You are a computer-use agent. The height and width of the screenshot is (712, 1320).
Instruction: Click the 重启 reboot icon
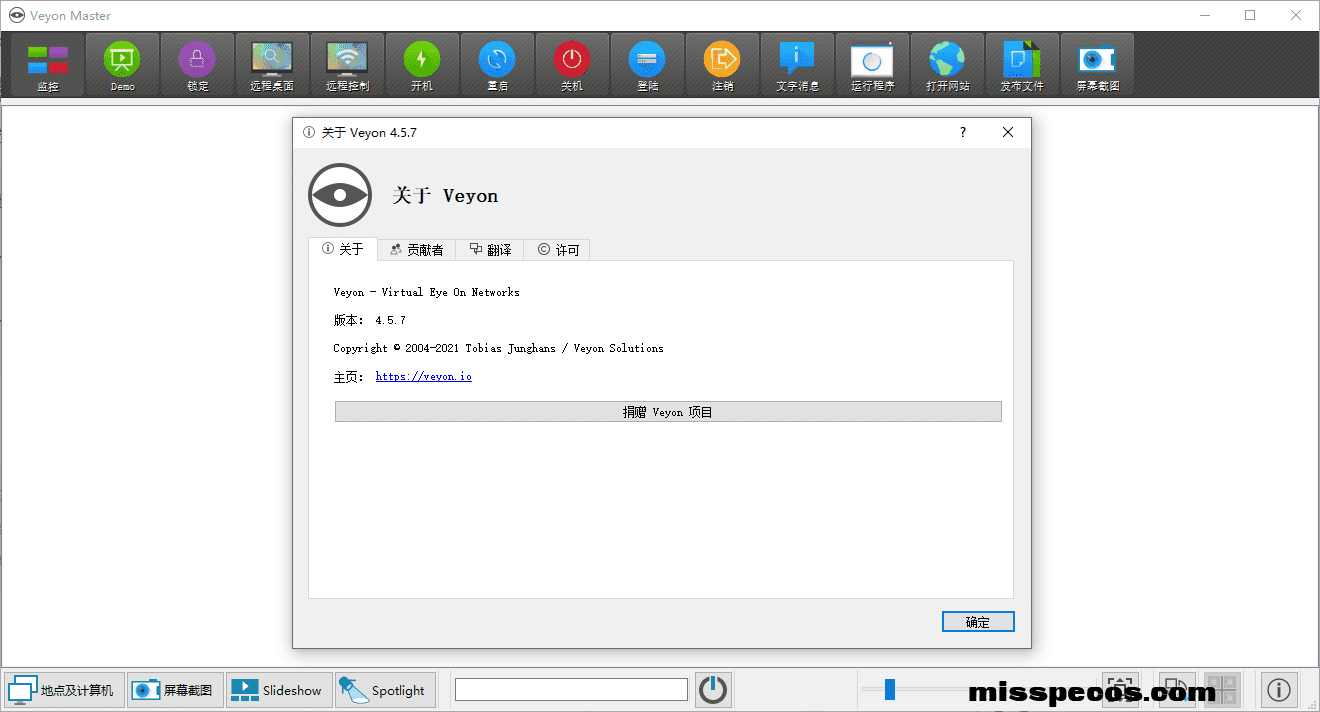(x=497, y=66)
